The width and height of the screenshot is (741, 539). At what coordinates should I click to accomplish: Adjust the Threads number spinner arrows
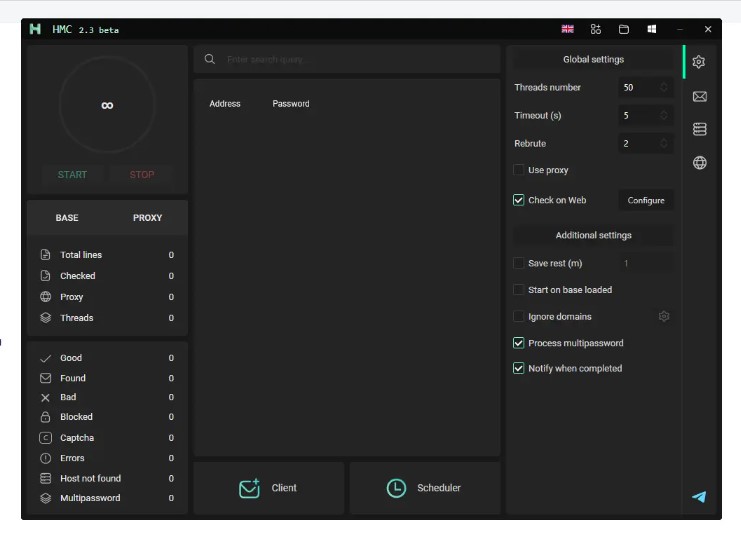664,88
